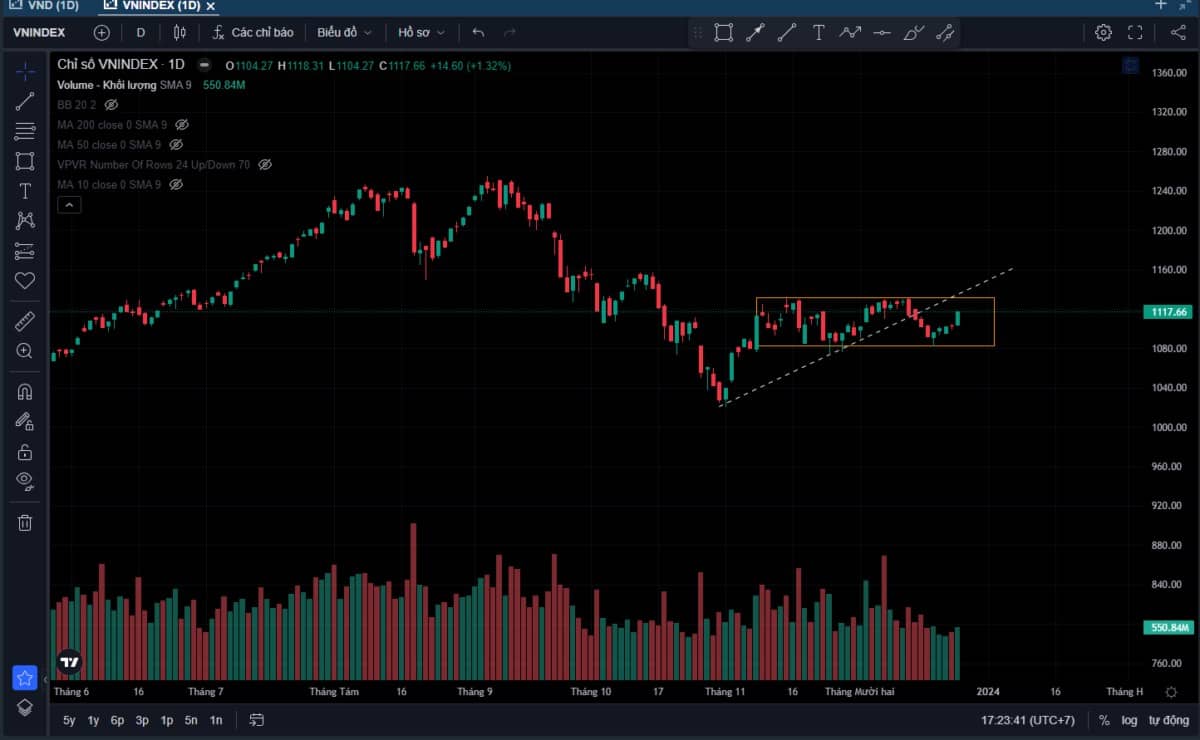This screenshot has height=740, width=1200.
Task: Click the 17:23:41 (UTC+7) timezone clock
Action: (1028, 720)
